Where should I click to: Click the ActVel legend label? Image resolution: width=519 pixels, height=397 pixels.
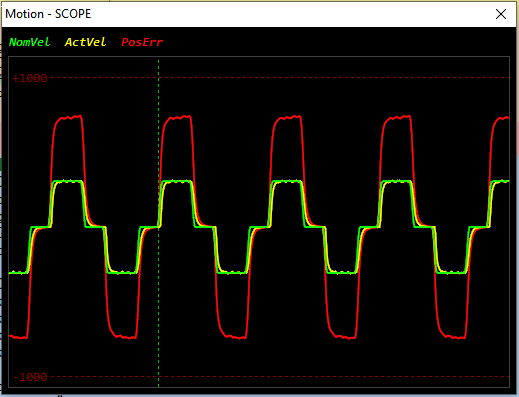coord(85,42)
